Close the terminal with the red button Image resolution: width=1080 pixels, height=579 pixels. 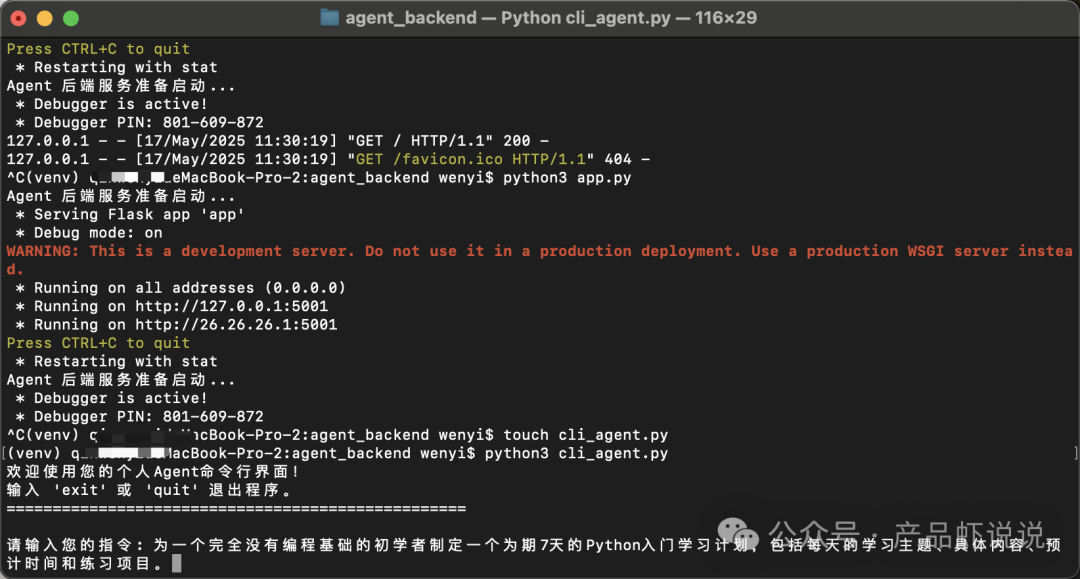(19, 19)
